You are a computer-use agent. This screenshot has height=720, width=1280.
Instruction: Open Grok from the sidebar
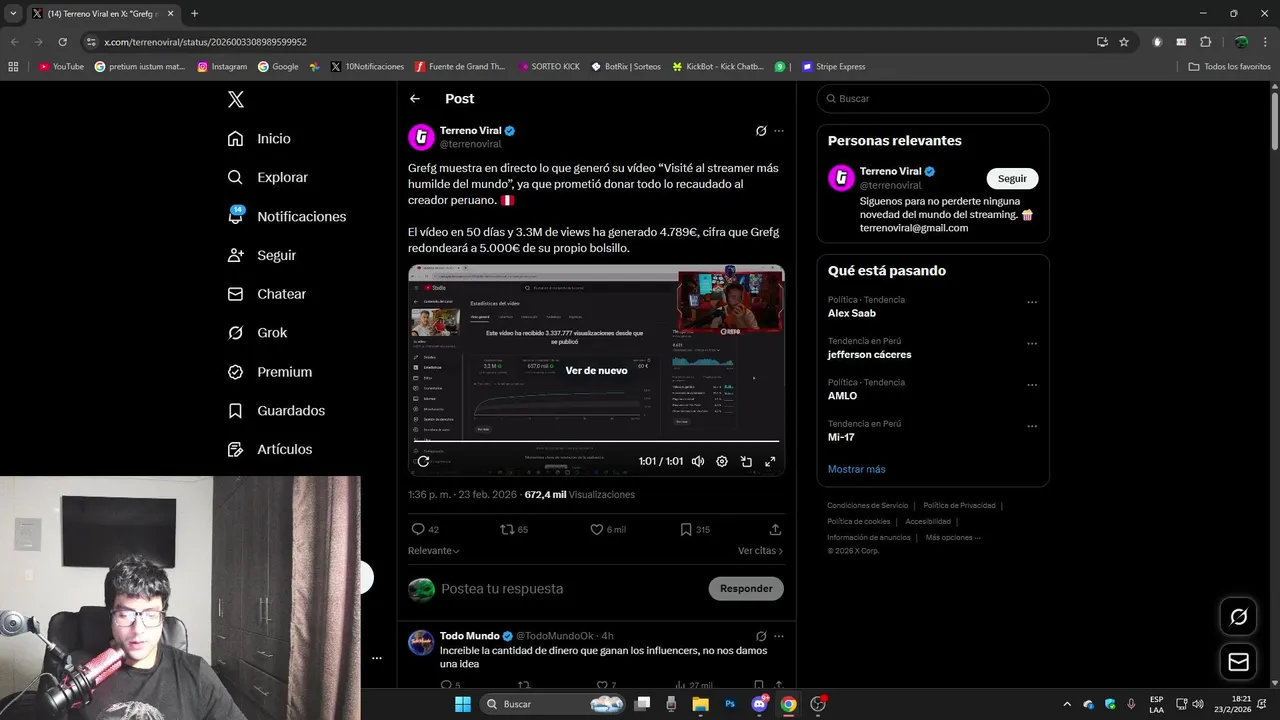(257, 333)
